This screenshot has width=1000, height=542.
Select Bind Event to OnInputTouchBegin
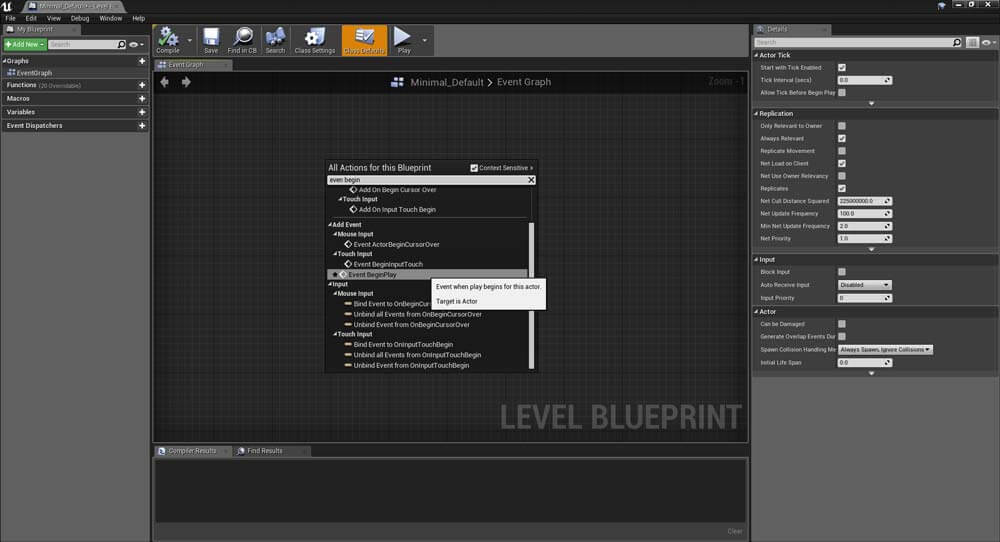coord(403,344)
